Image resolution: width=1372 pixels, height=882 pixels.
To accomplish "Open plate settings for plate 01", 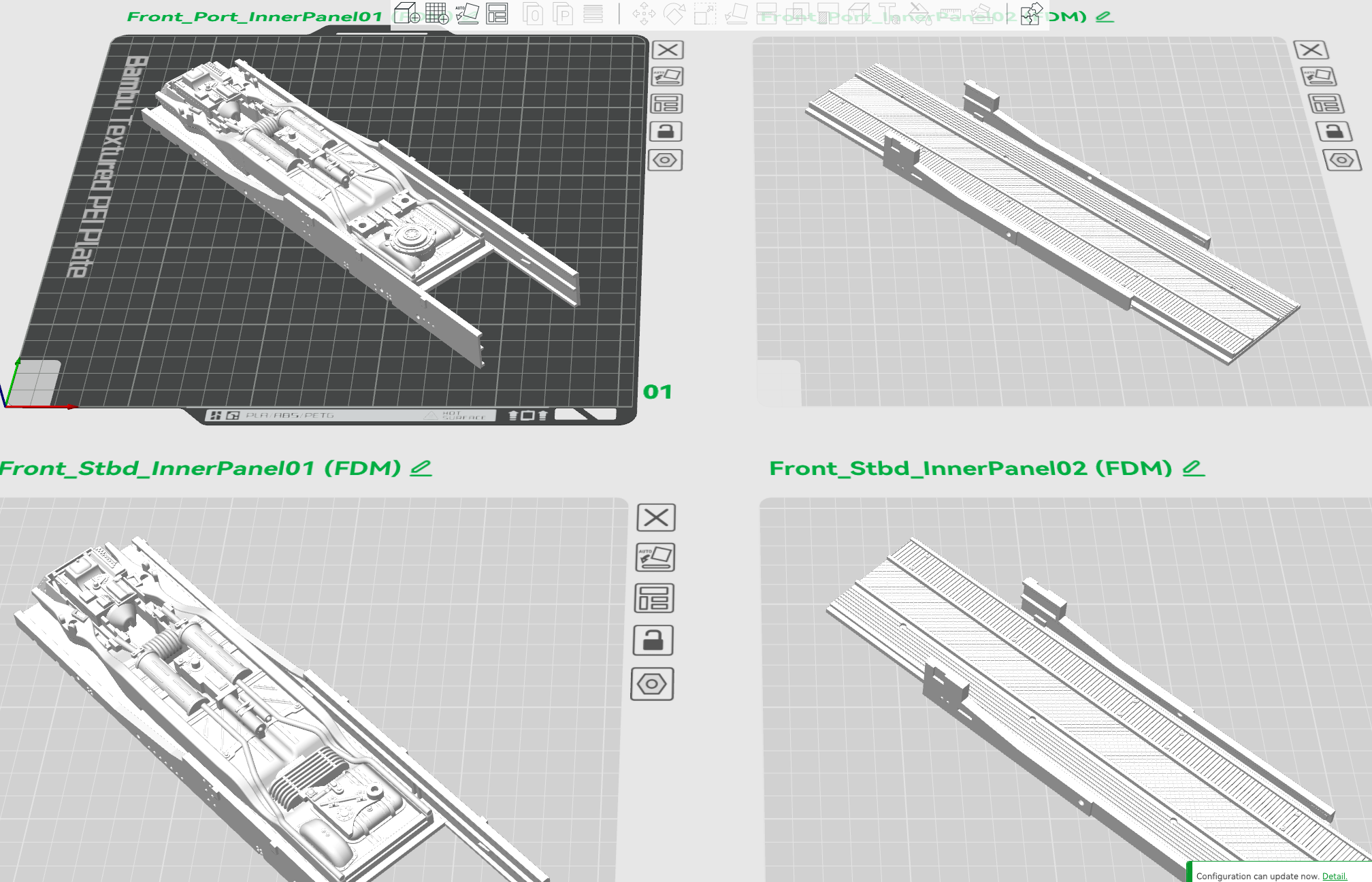I will click(665, 160).
